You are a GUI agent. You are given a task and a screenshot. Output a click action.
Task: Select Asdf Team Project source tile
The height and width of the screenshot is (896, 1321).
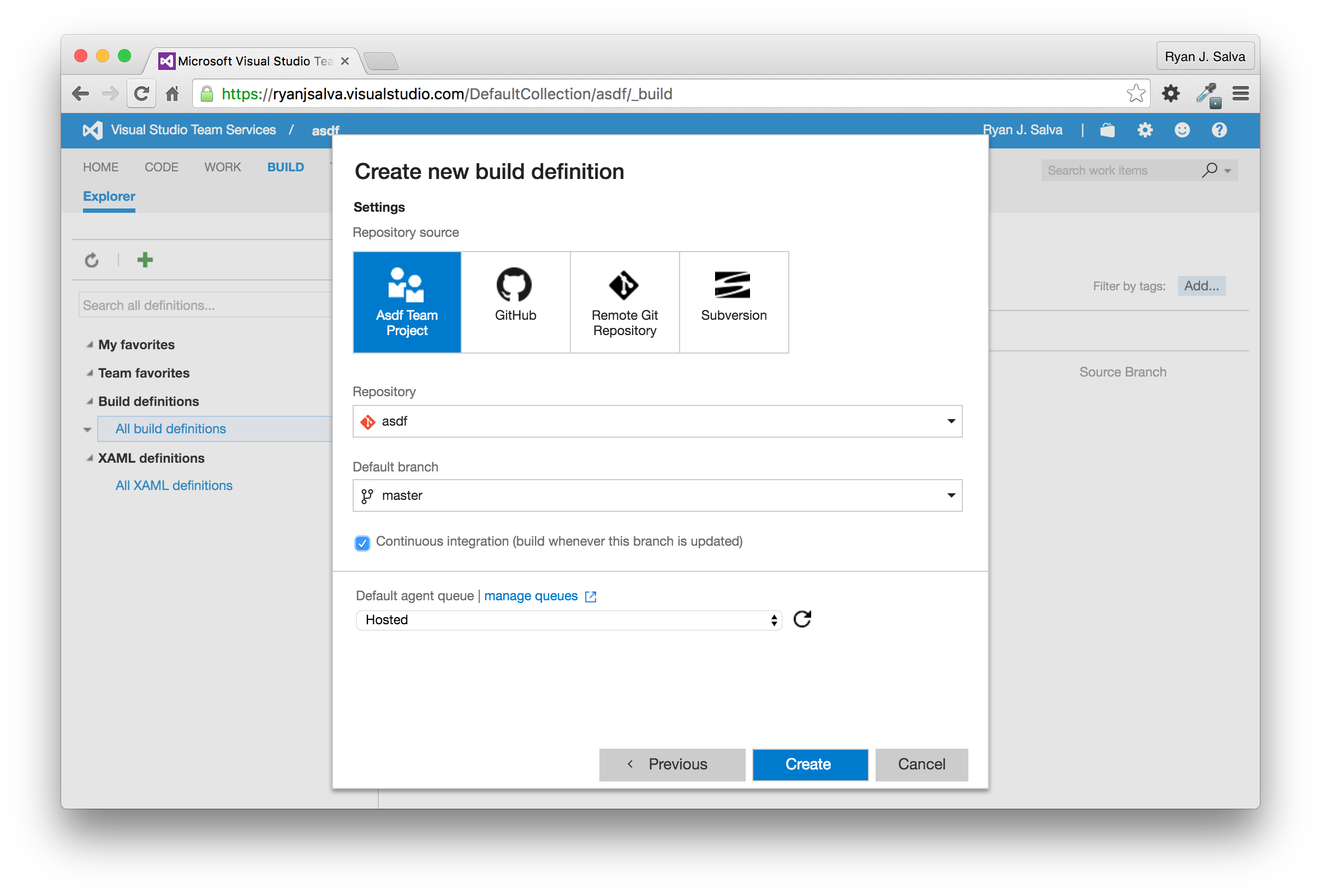click(407, 302)
